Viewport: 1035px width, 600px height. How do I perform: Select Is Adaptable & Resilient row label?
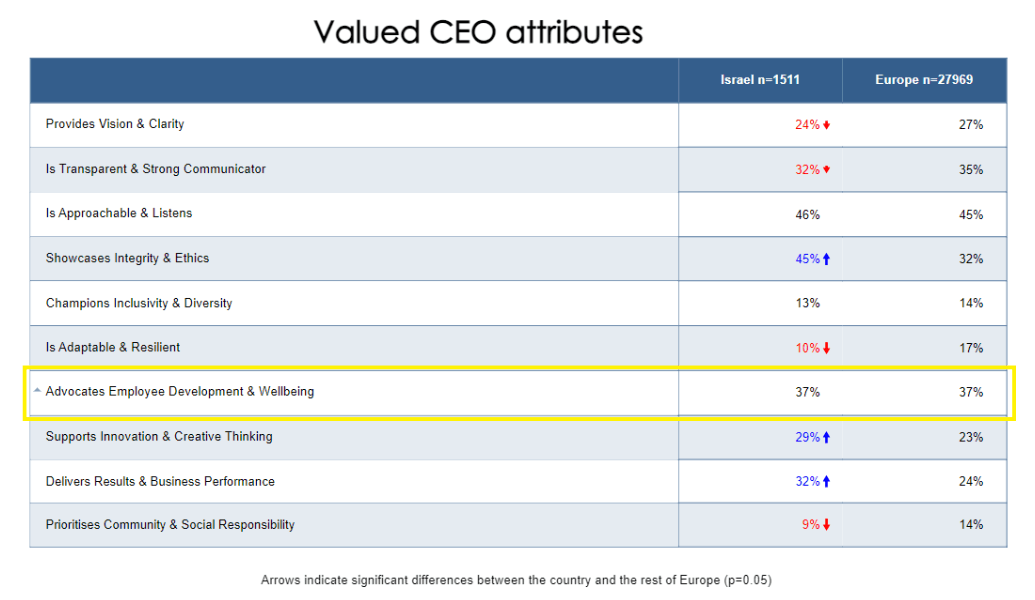pyautogui.click(x=113, y=347)
